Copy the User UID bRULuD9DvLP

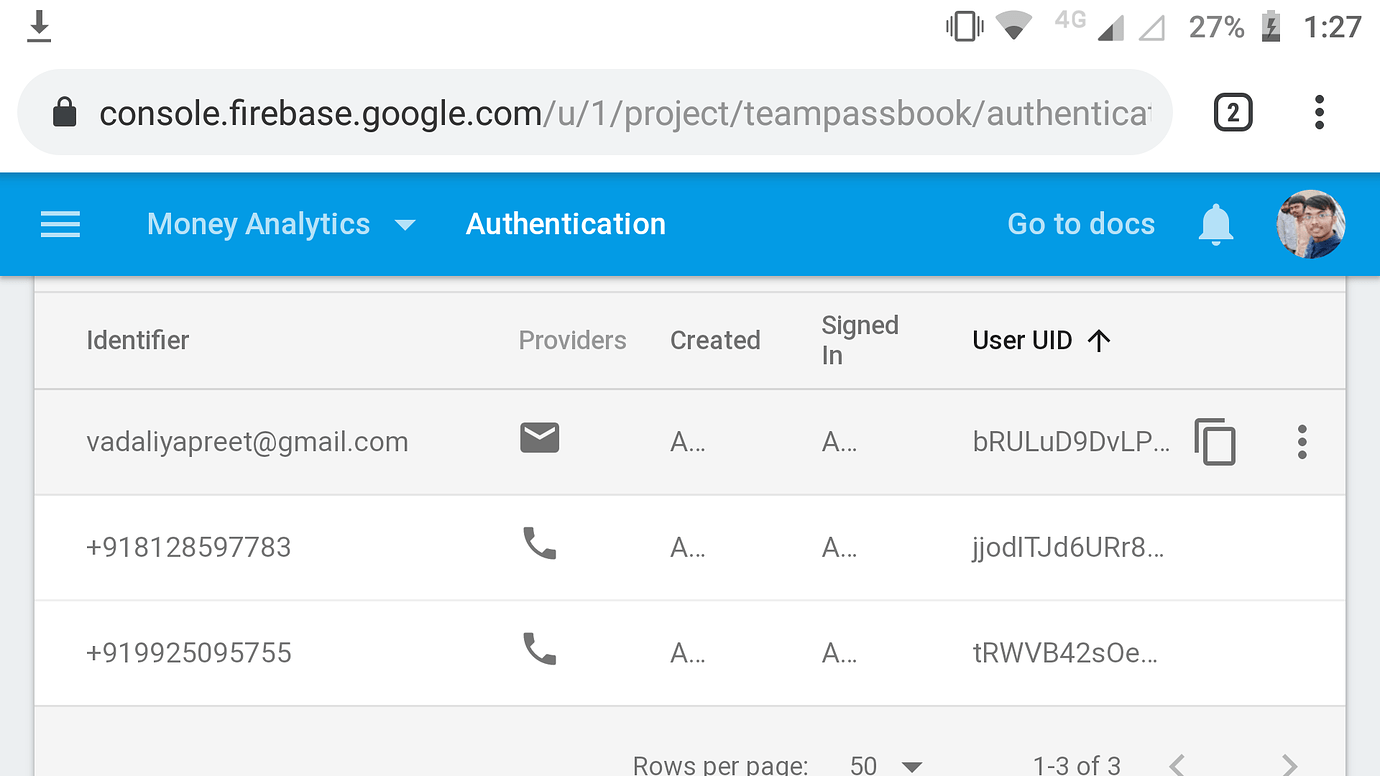tap(1216, 441)
